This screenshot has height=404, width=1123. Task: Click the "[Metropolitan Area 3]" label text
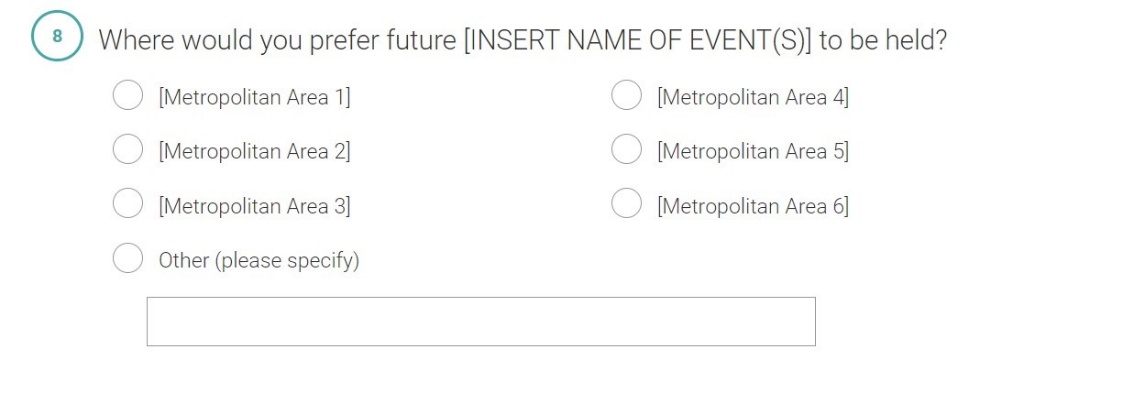point(255,206)
